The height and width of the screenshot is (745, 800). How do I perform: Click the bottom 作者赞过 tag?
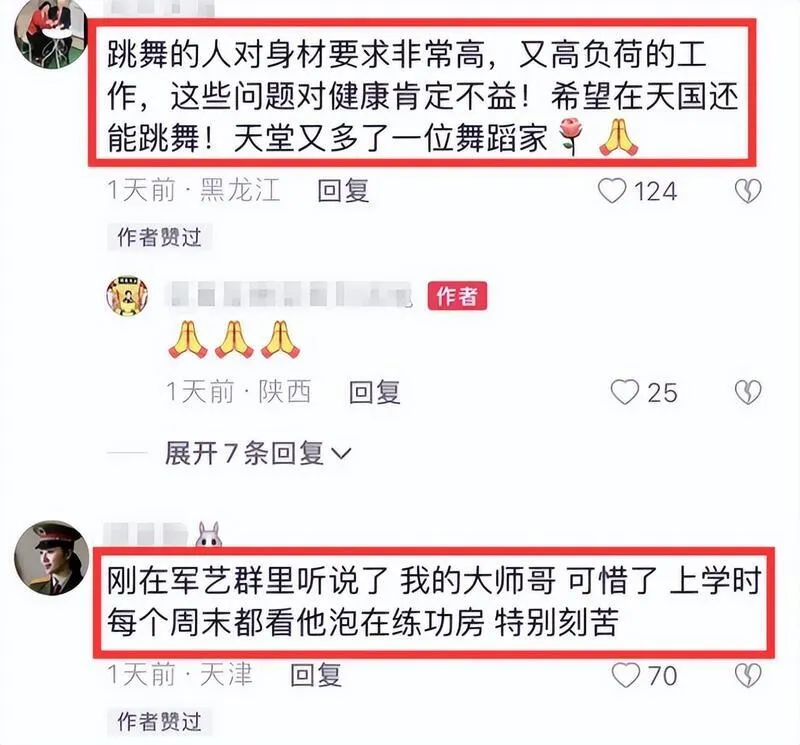pyautogui.click(x=159, y=722)
